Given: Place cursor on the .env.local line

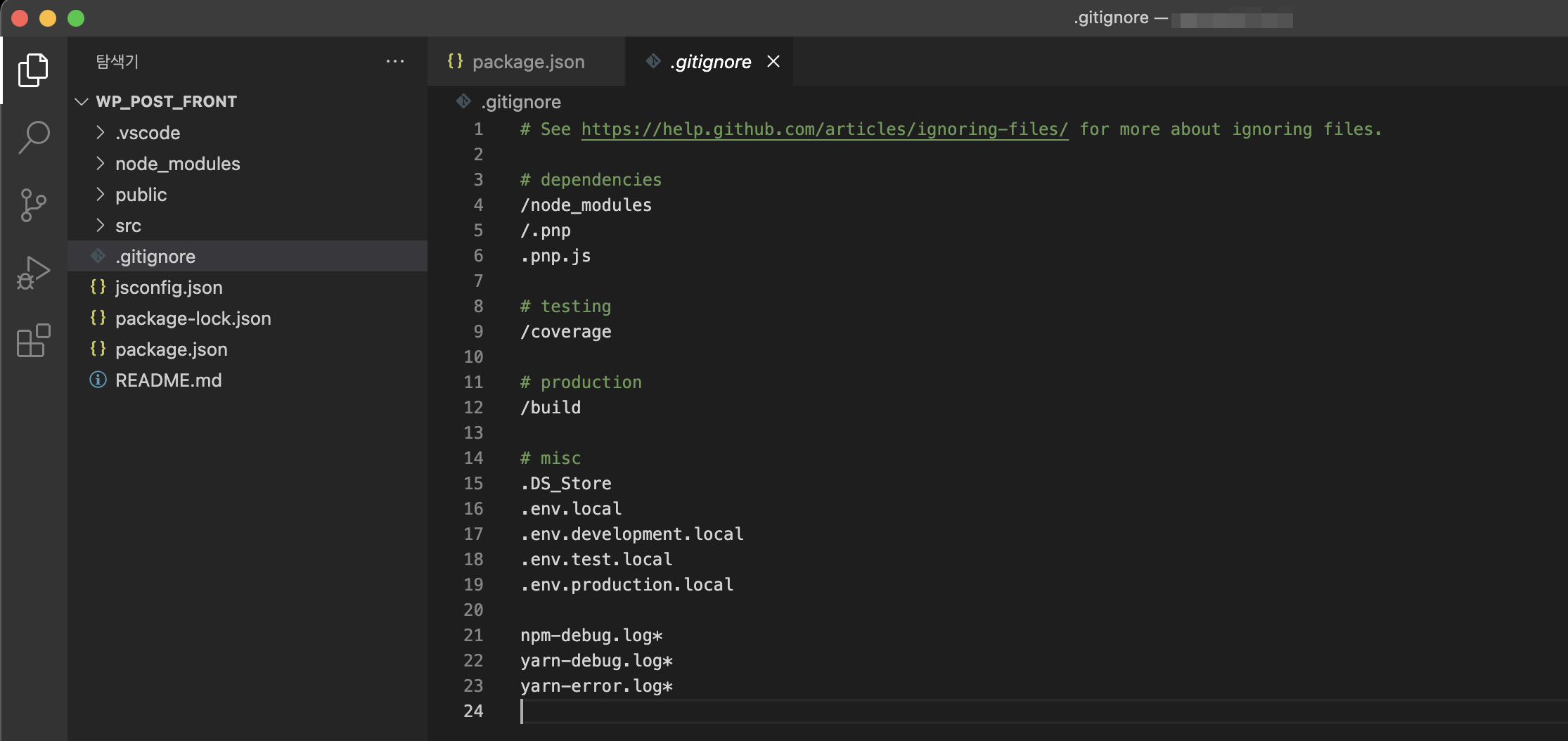Looking at the screenshot, I should (571, 509).
